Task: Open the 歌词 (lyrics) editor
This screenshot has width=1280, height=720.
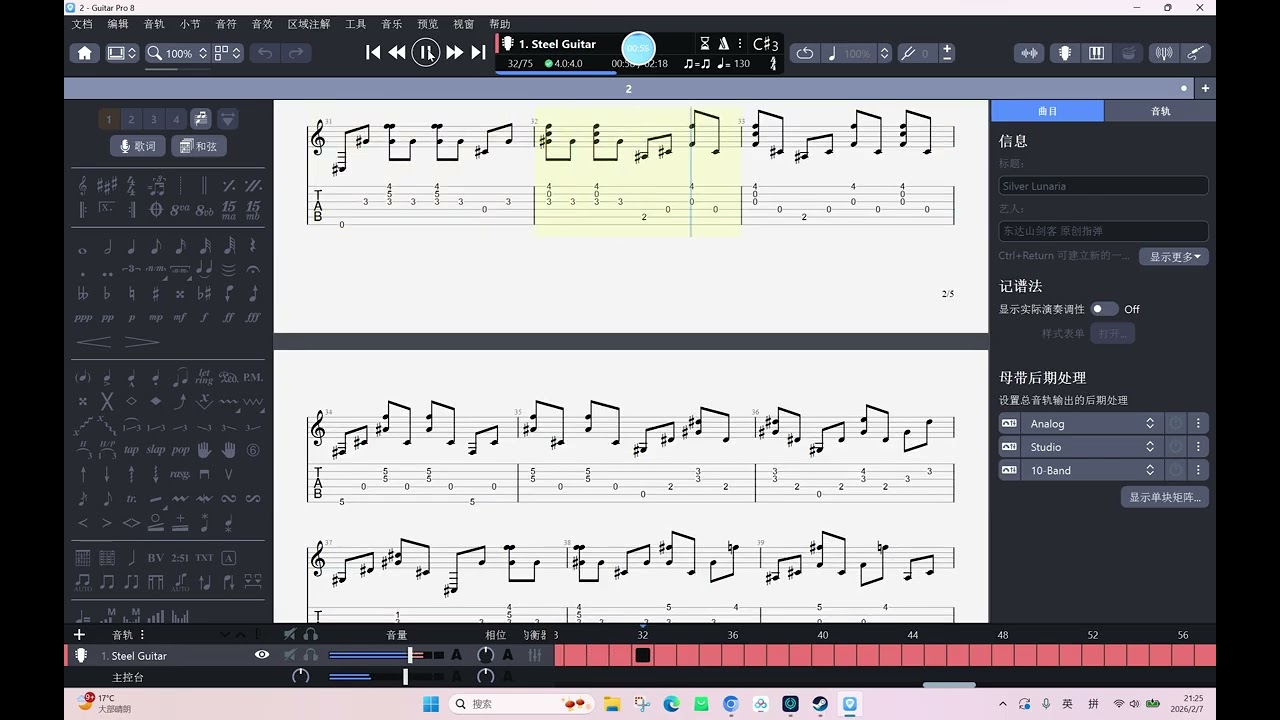Action: (x=138, y=146)
